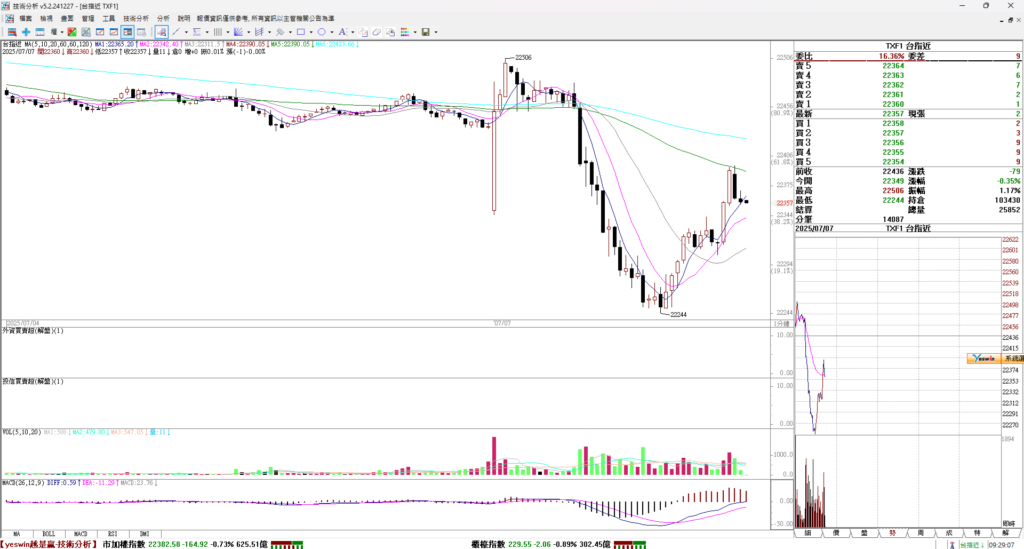This screenshot has height=549, width=1024.
Task: Click the 最高 value 22506
Action: click(893, 191)
